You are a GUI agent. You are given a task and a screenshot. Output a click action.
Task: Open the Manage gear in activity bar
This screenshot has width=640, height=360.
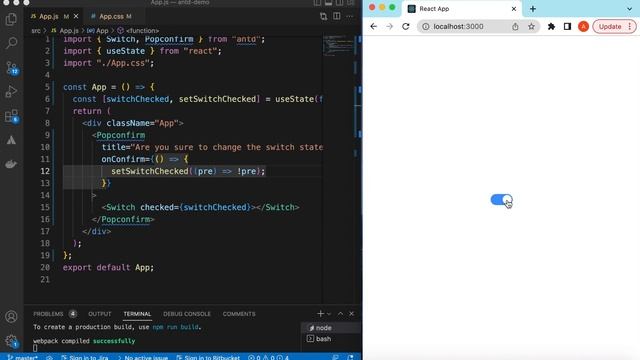click(11, 341)
